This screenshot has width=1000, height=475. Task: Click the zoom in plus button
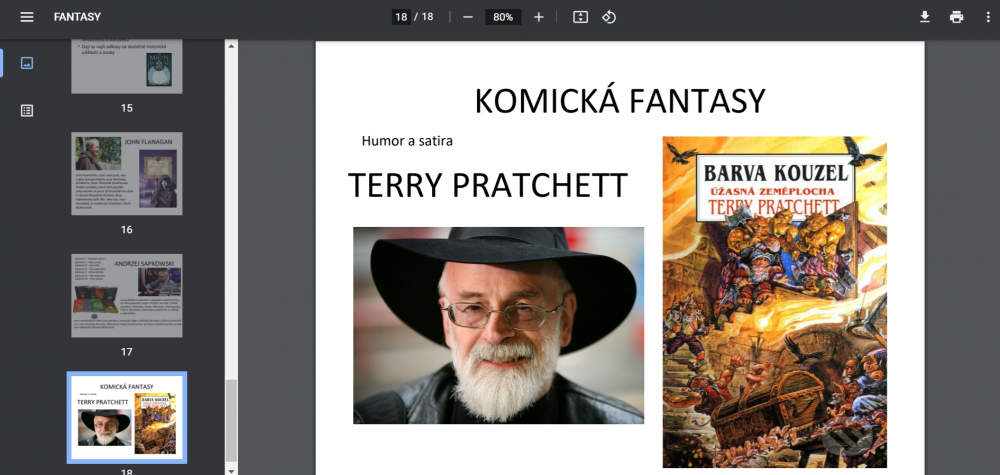click(x=538, y=17)
